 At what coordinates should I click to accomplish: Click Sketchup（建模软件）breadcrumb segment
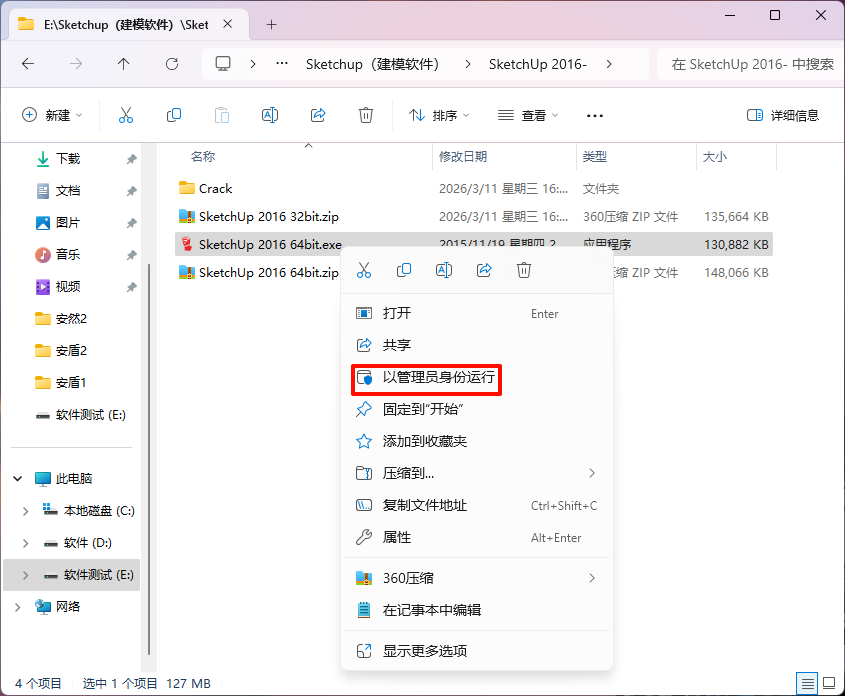[372, 64]
